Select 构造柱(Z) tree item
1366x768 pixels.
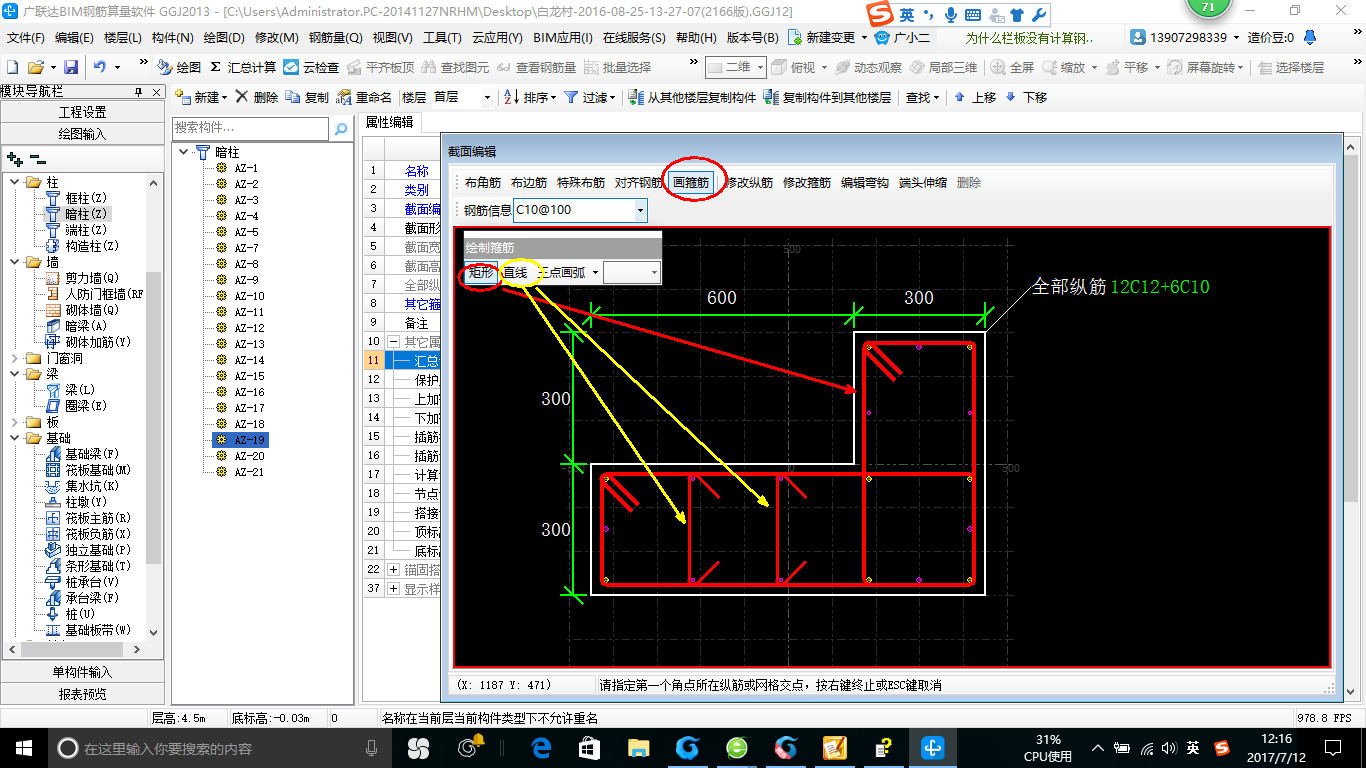pos(82,246)
